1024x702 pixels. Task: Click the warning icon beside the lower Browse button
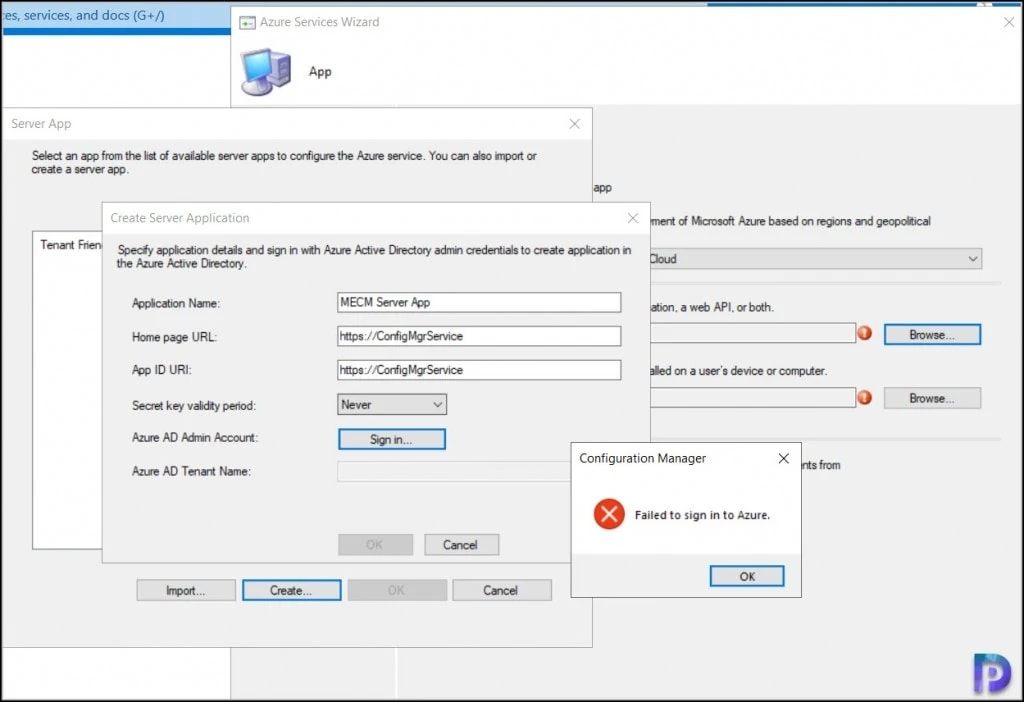pyautogui.click(x=865, y=397)
